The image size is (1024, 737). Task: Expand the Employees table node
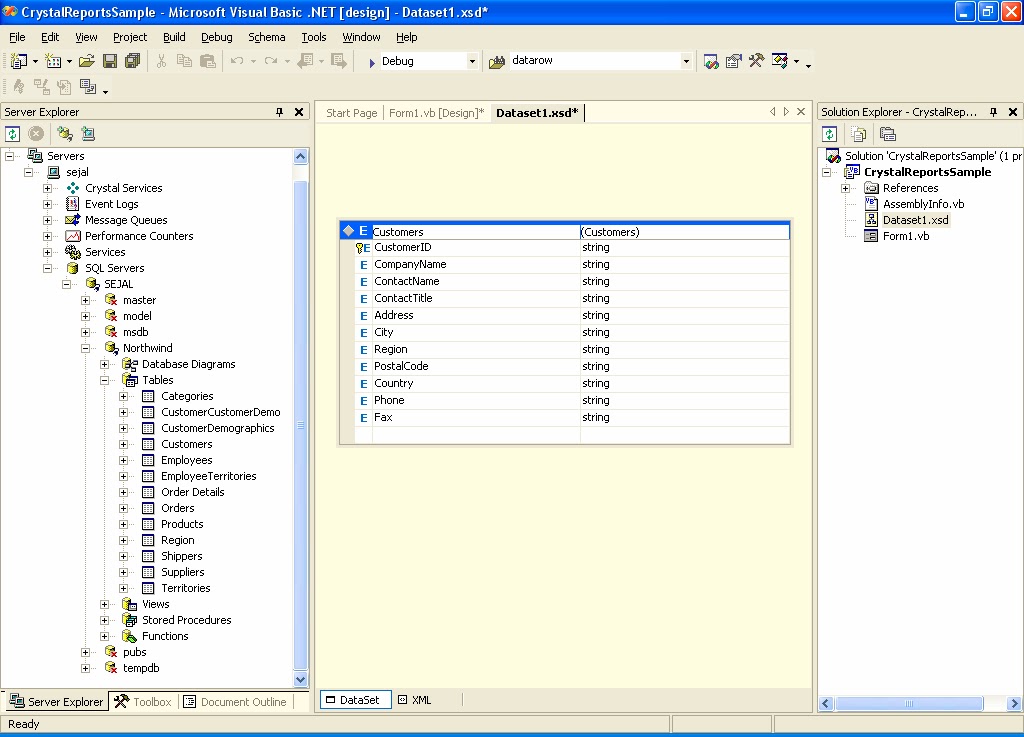(123, 460)
